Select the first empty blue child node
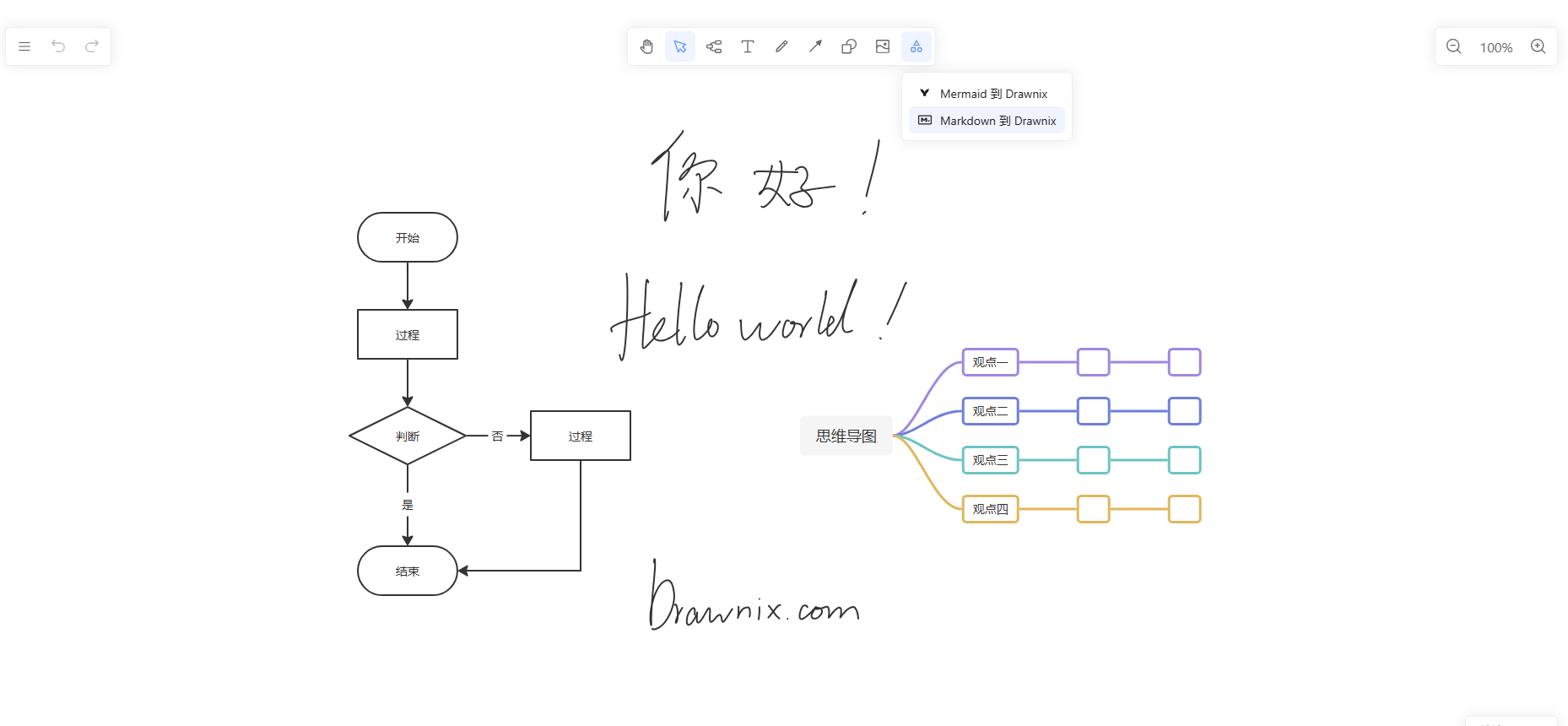Viewport: 1568px width, 726px height. point(1094,411)
